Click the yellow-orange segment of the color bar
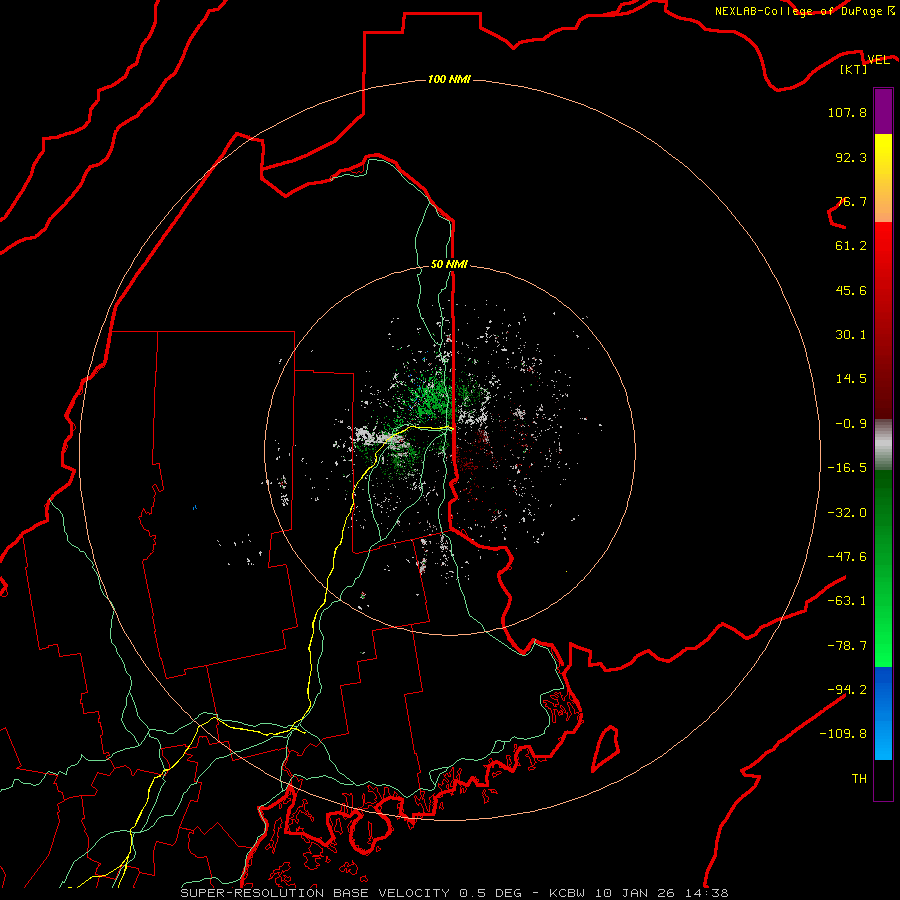The image size is (900, 900). point(883,178)
